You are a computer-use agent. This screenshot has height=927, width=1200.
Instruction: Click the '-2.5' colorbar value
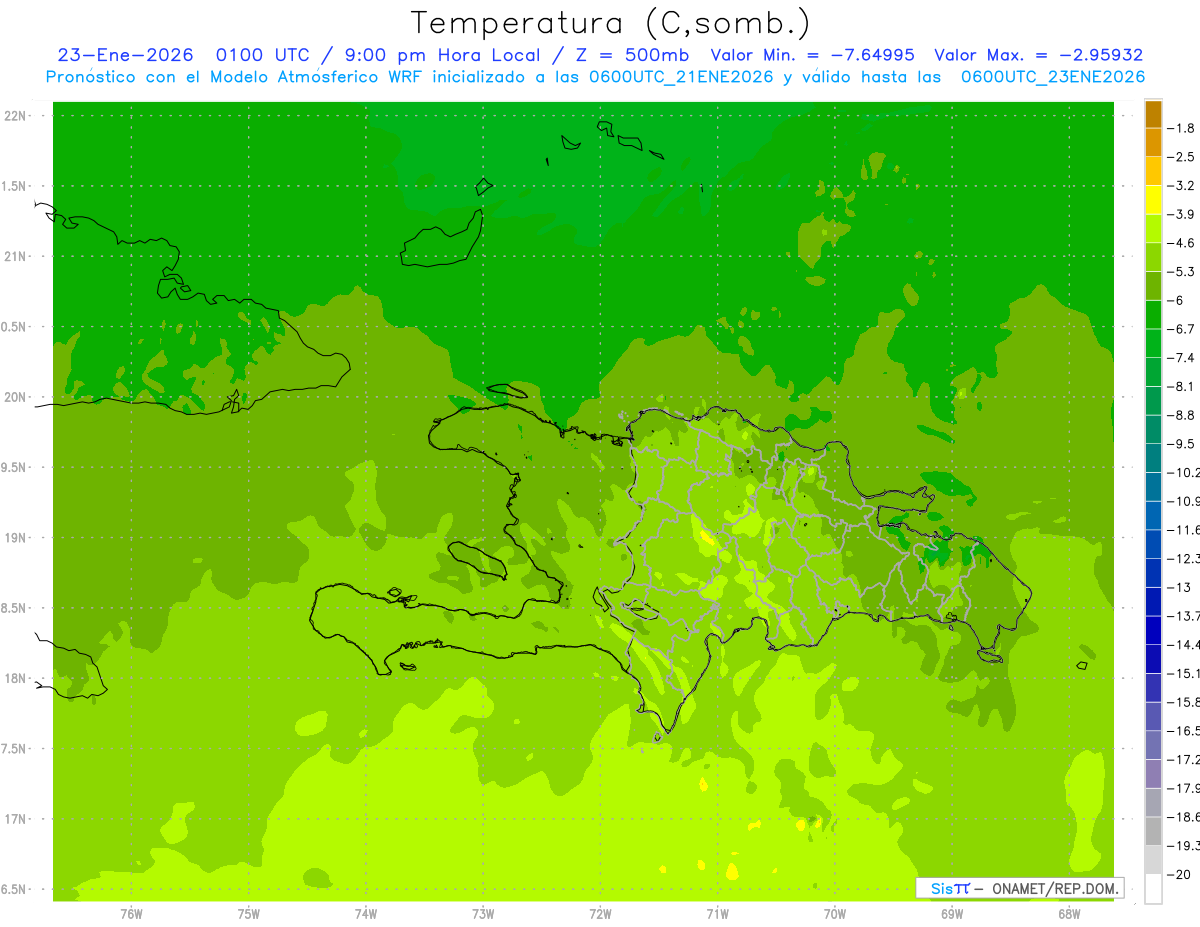[x=1181, y=157]
